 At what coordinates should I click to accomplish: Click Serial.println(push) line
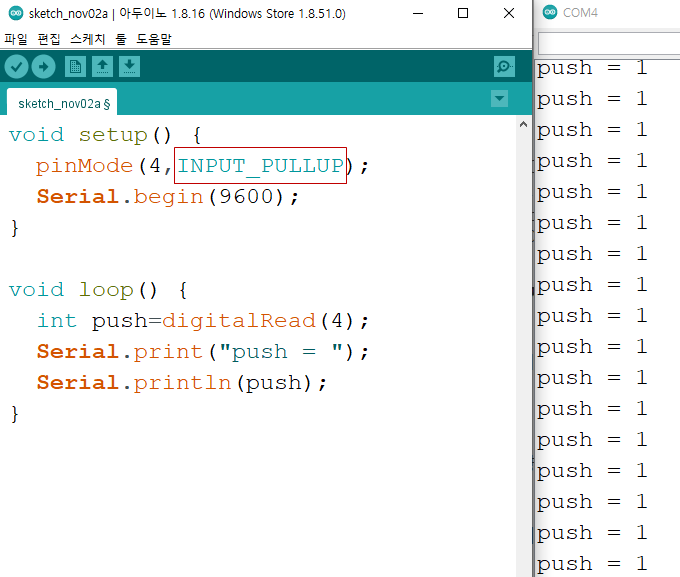(181, 383)
